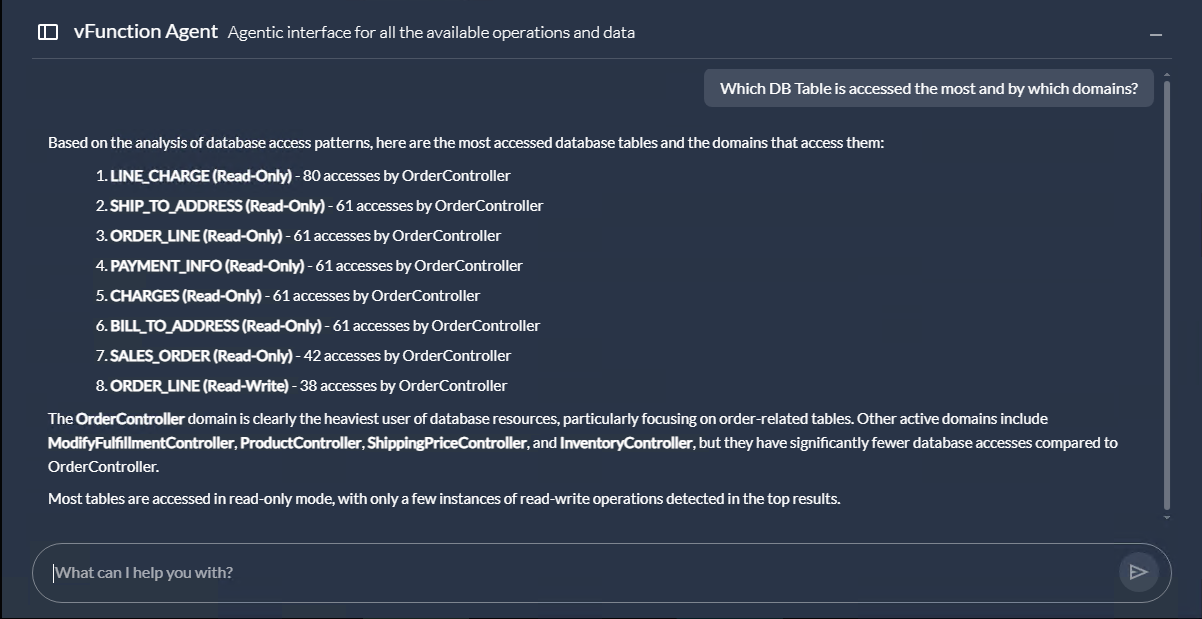This screenshot has height=619, width=1202.
Task: Toggle the sidebar panel icon
Action: point(47,32)
